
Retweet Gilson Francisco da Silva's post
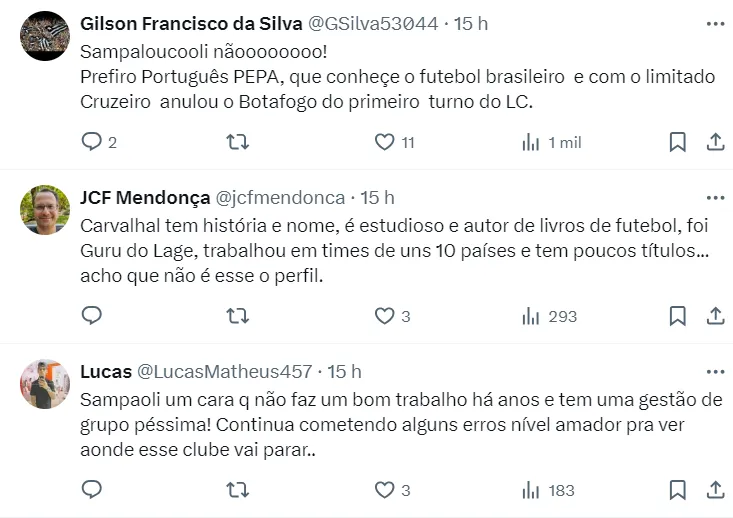coord(238,142)
